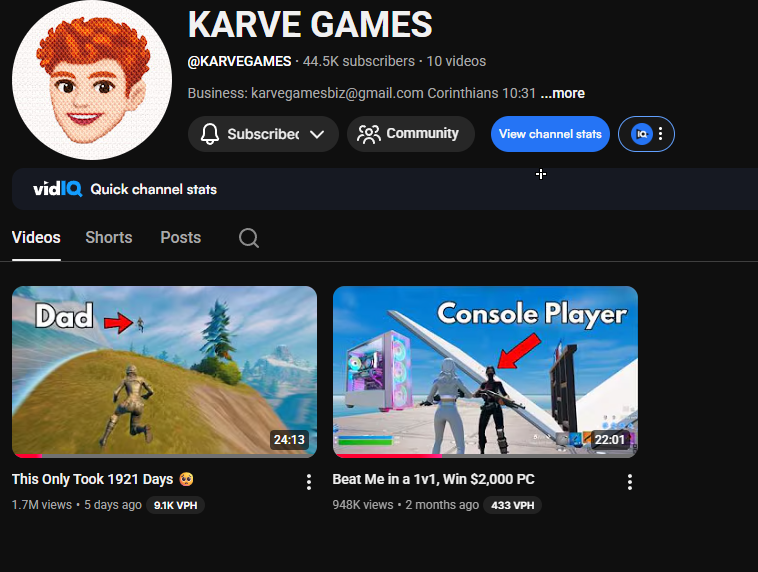
Task: Expand channel description with ...more
Action: pos(563,93)
